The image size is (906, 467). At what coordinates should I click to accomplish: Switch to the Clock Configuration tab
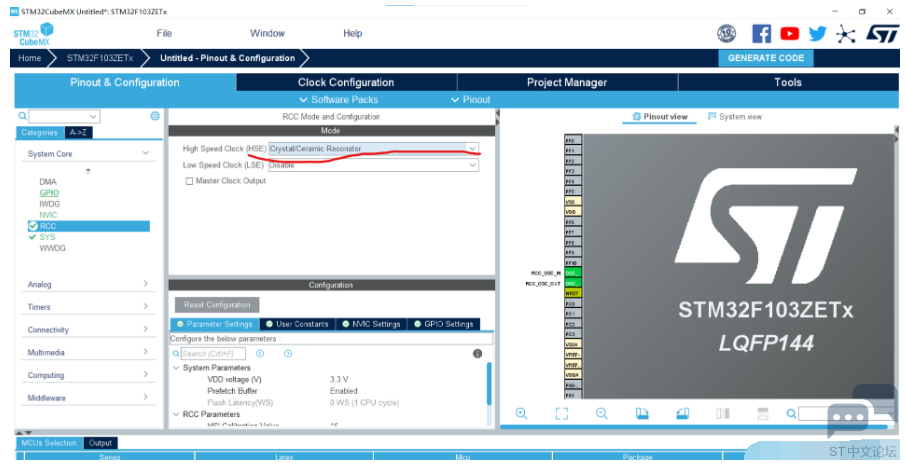346,82
